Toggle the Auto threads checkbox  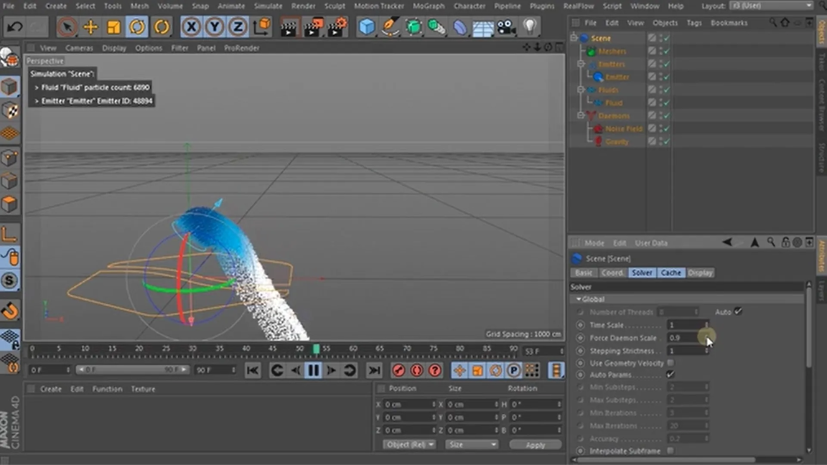[x=738, y=312]
